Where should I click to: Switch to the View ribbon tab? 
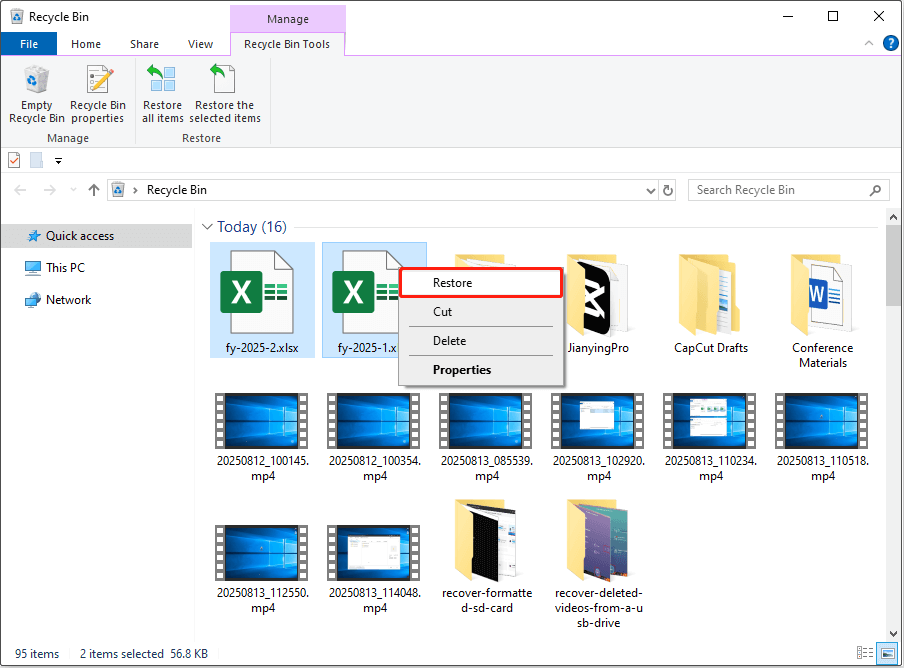200,44
